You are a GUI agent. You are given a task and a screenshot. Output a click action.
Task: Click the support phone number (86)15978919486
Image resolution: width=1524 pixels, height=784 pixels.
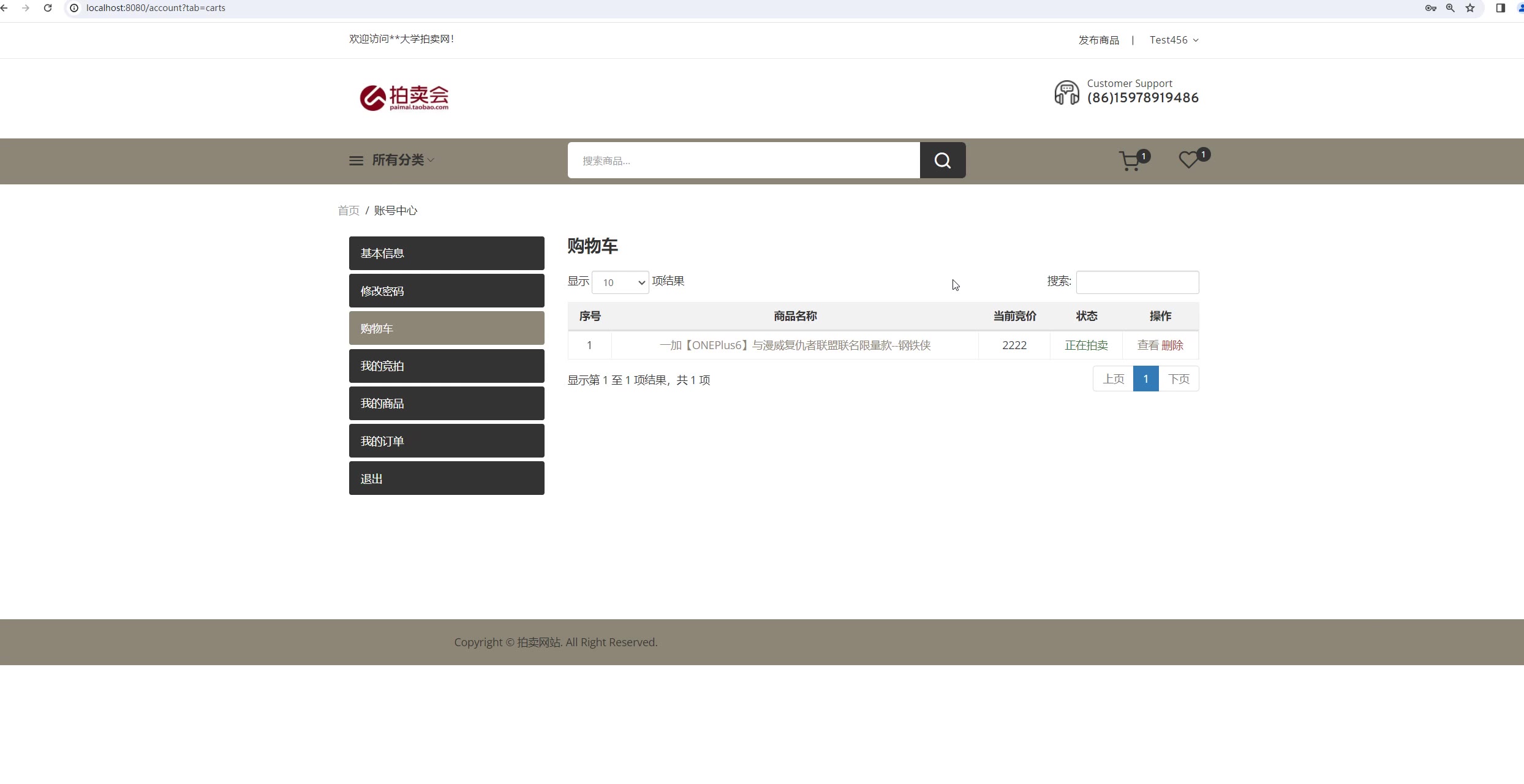1143,98
